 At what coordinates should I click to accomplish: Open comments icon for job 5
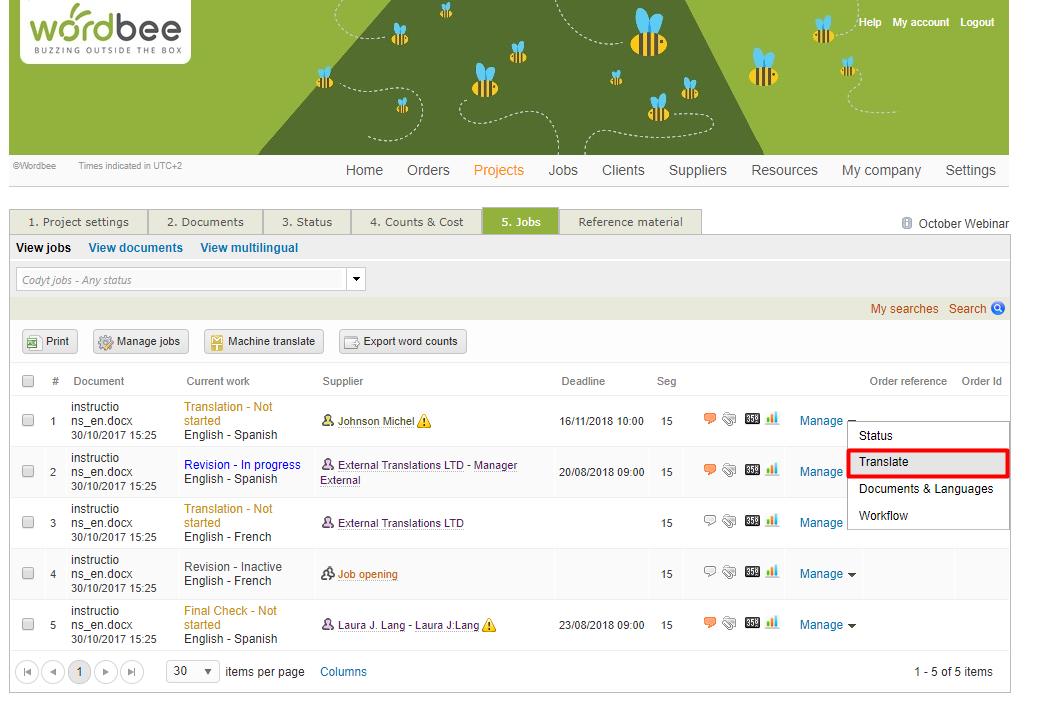pyautogui.click(x=710, y=623)
